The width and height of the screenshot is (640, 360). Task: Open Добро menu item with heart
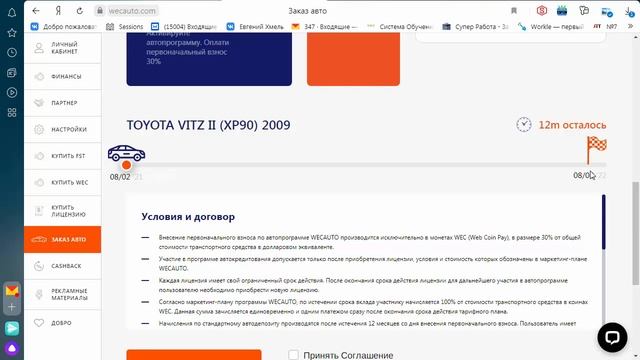[62, 323]
